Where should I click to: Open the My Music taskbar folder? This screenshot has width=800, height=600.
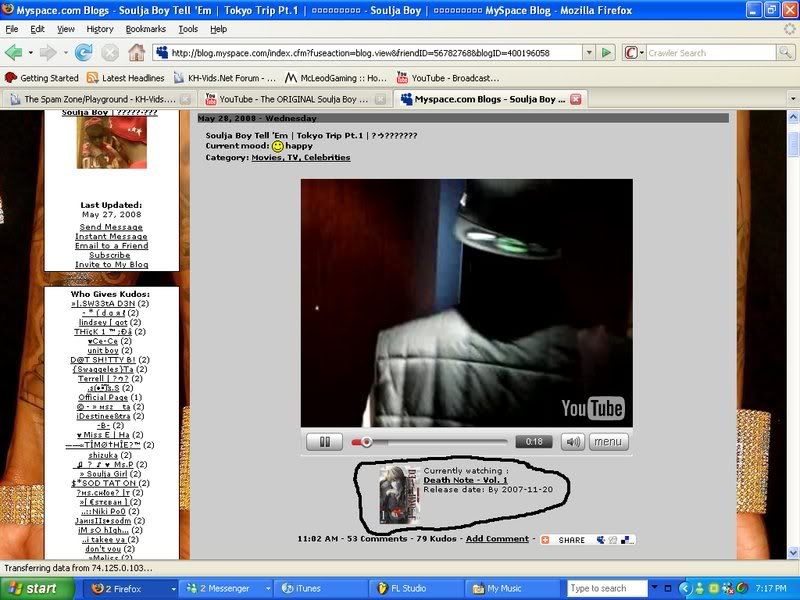[x=512, y=589]
